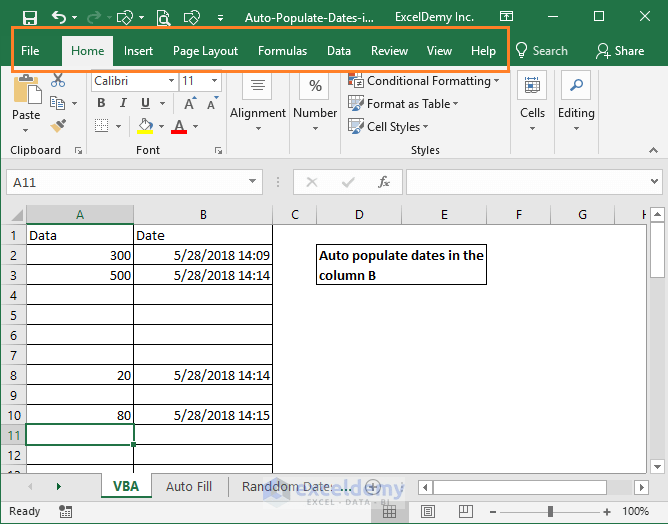The height and width of the screenshot is (524, 668).
Task: Click the vertical scrollbar down arrow
Action: 657,466
